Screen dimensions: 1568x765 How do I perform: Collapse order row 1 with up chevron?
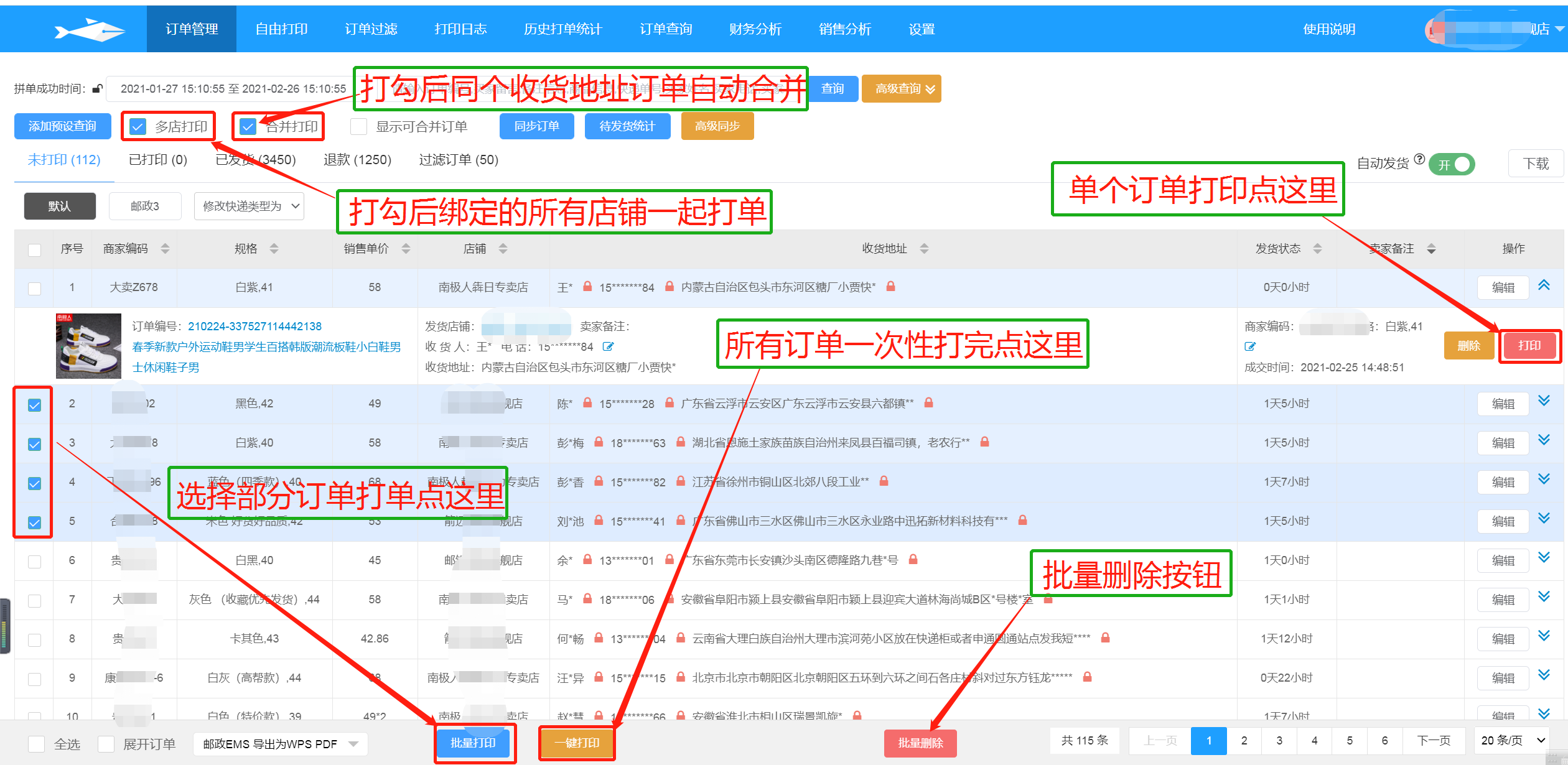click(x=1544, y=285)
